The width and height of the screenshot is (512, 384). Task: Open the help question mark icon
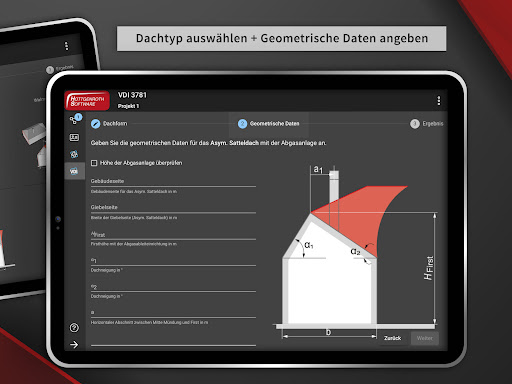[x=74, y=328]
